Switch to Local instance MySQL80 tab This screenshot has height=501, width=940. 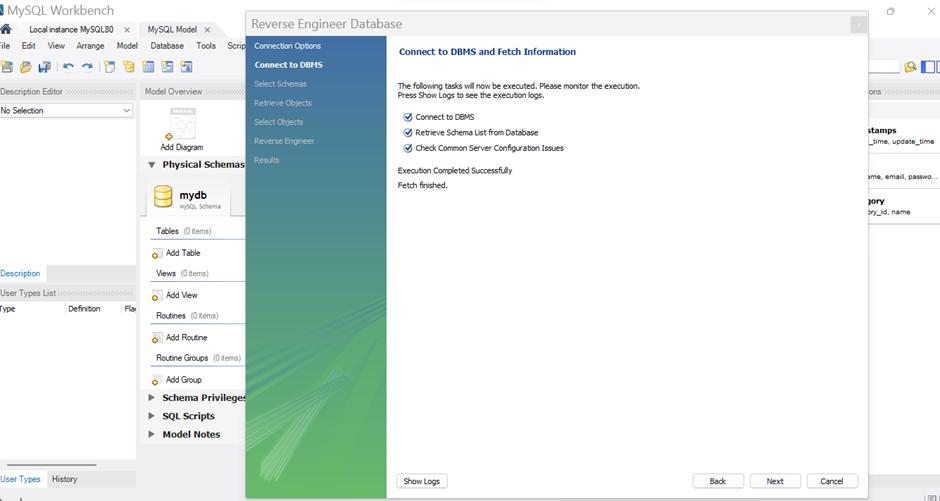[71, 29]
